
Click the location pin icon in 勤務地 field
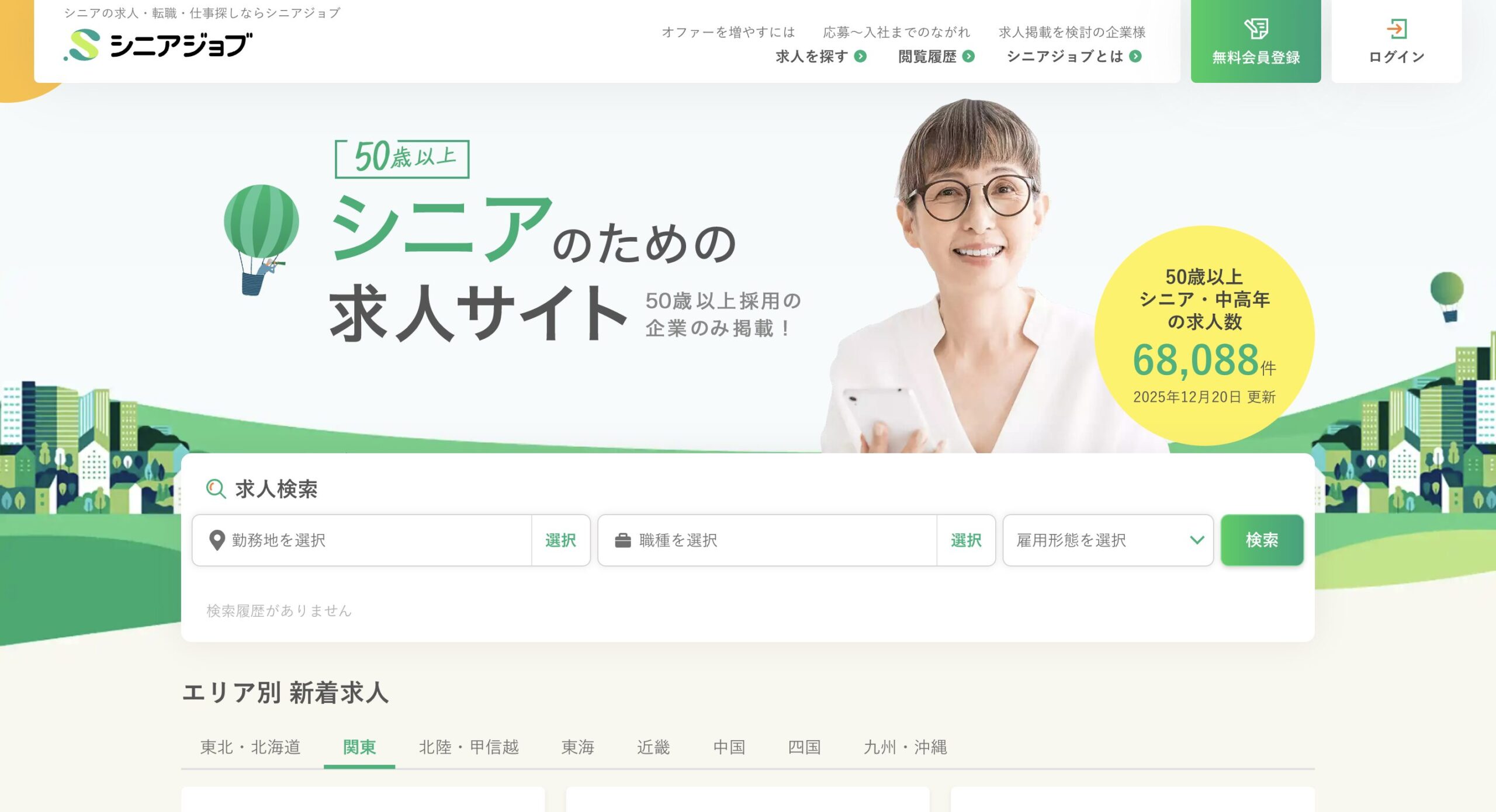[217, 540]
